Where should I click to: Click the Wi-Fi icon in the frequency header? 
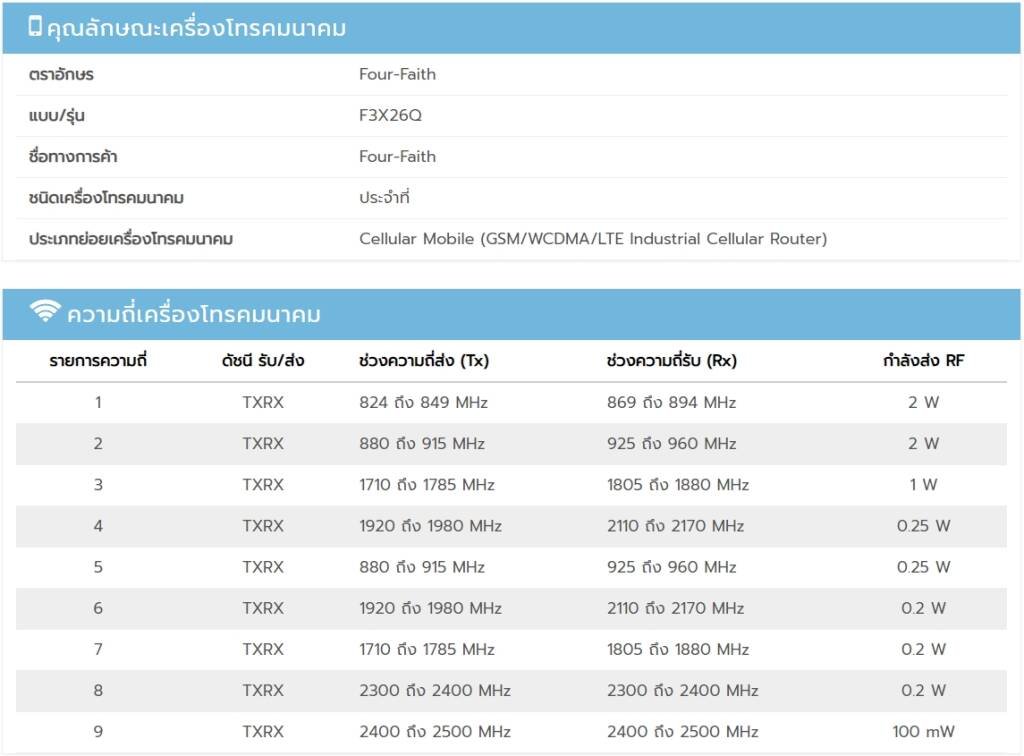(x=45, y=311)
